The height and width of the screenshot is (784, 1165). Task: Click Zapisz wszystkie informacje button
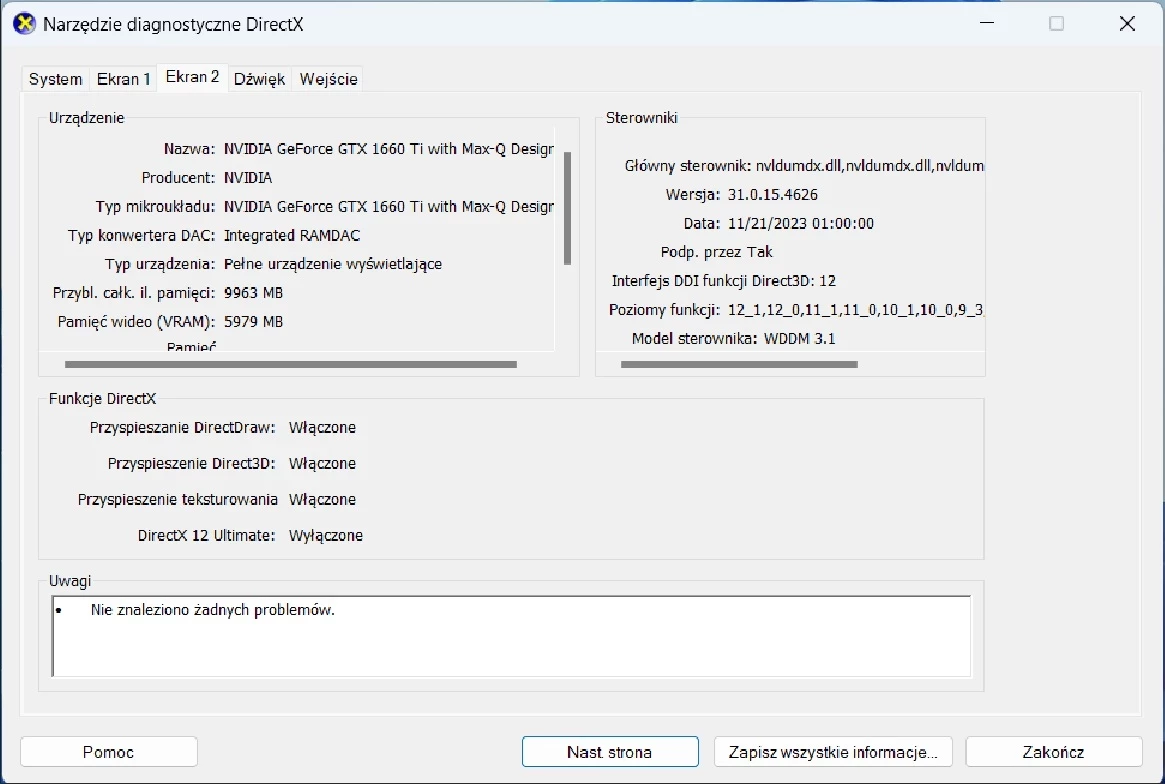pos(833,752)
